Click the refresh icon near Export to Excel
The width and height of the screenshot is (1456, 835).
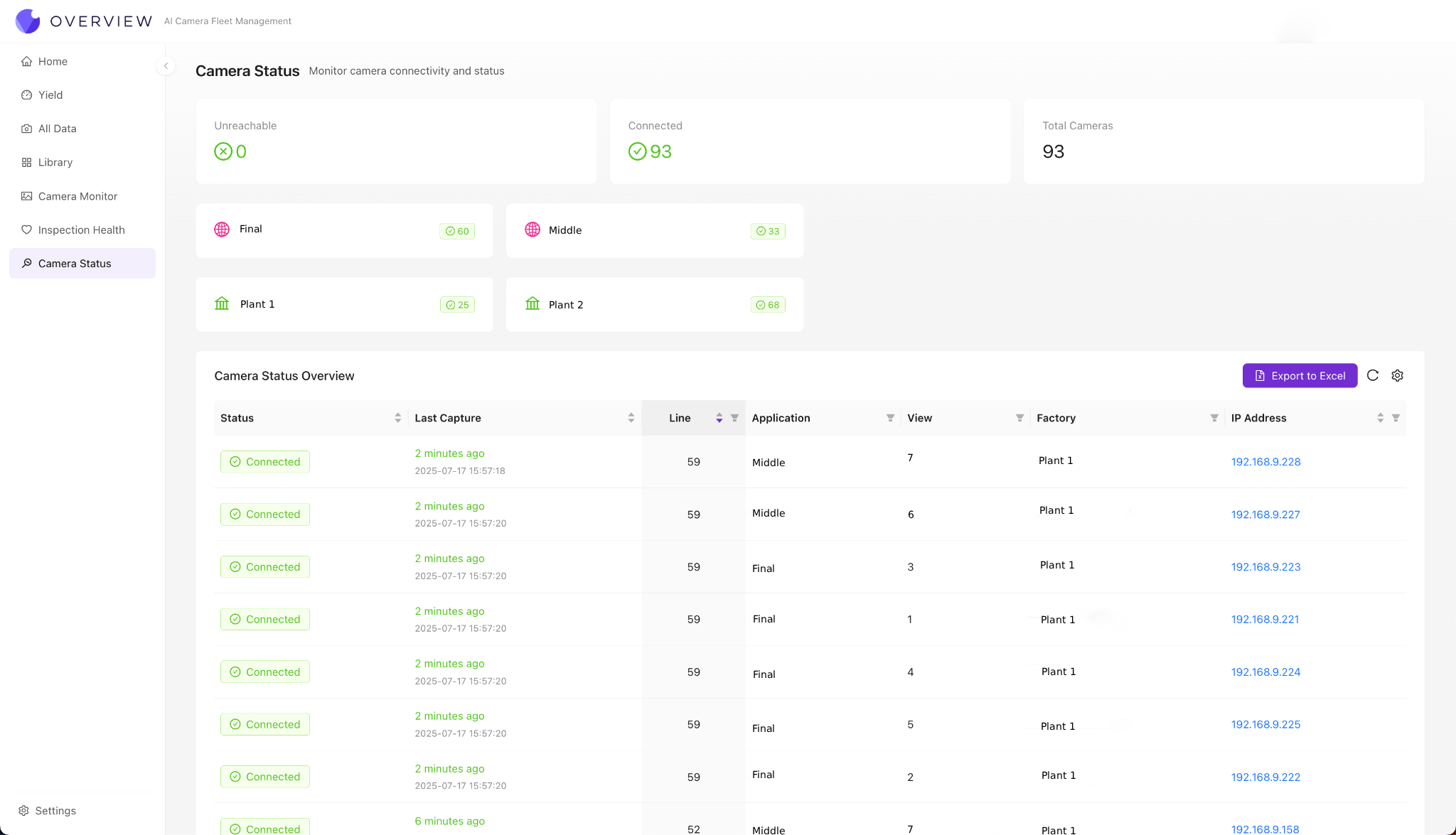tap(1374, 375)
